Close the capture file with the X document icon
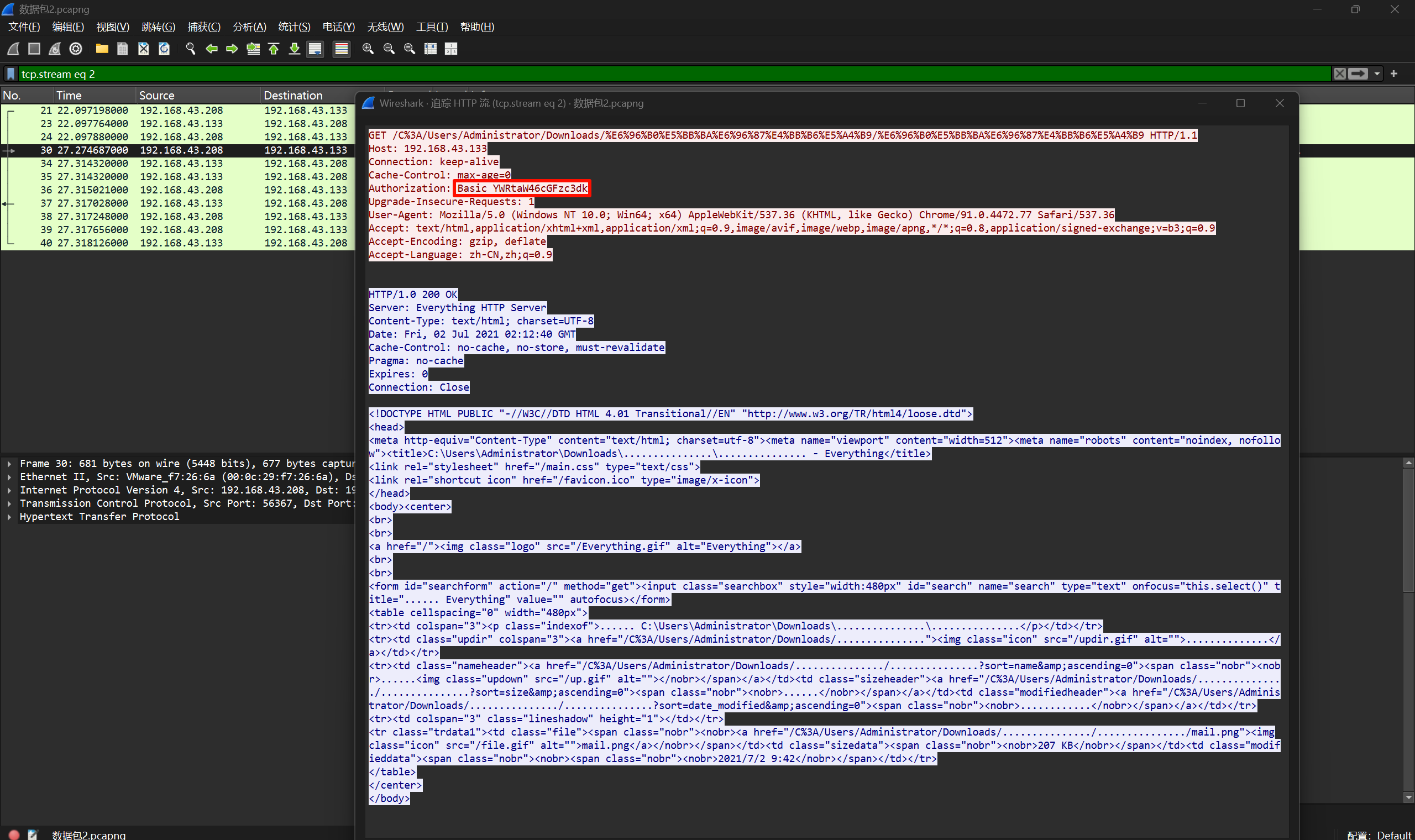The height and width of the screenshot is (840, 1415). [x=143, y=49]
